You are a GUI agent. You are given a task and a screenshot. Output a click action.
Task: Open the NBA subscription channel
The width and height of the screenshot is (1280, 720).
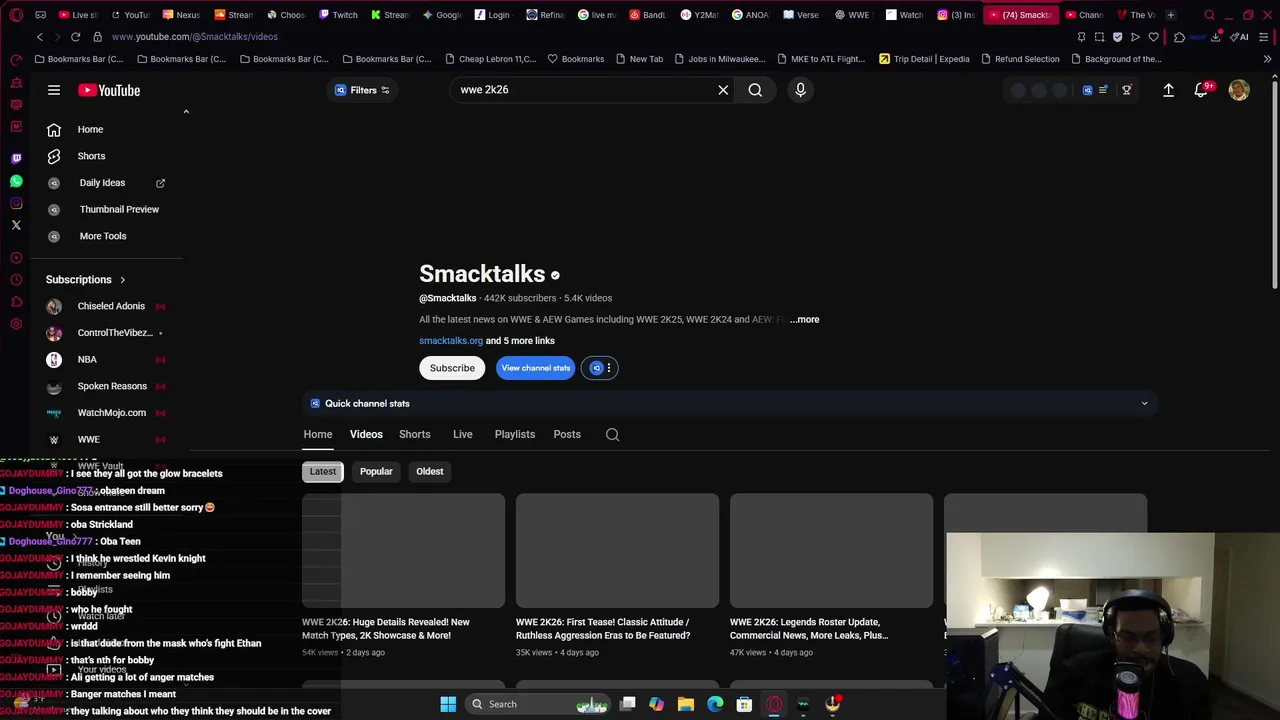[87, 359]
